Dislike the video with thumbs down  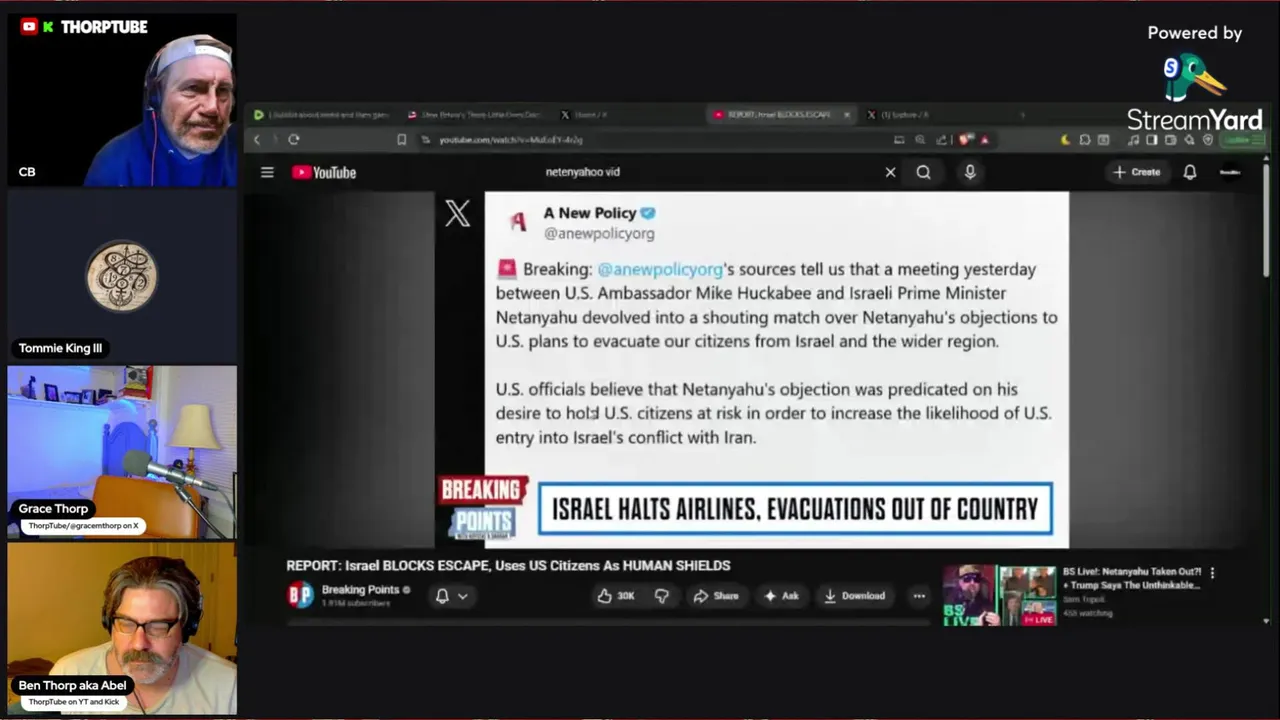pyautogui.click(x=661, y=596)
